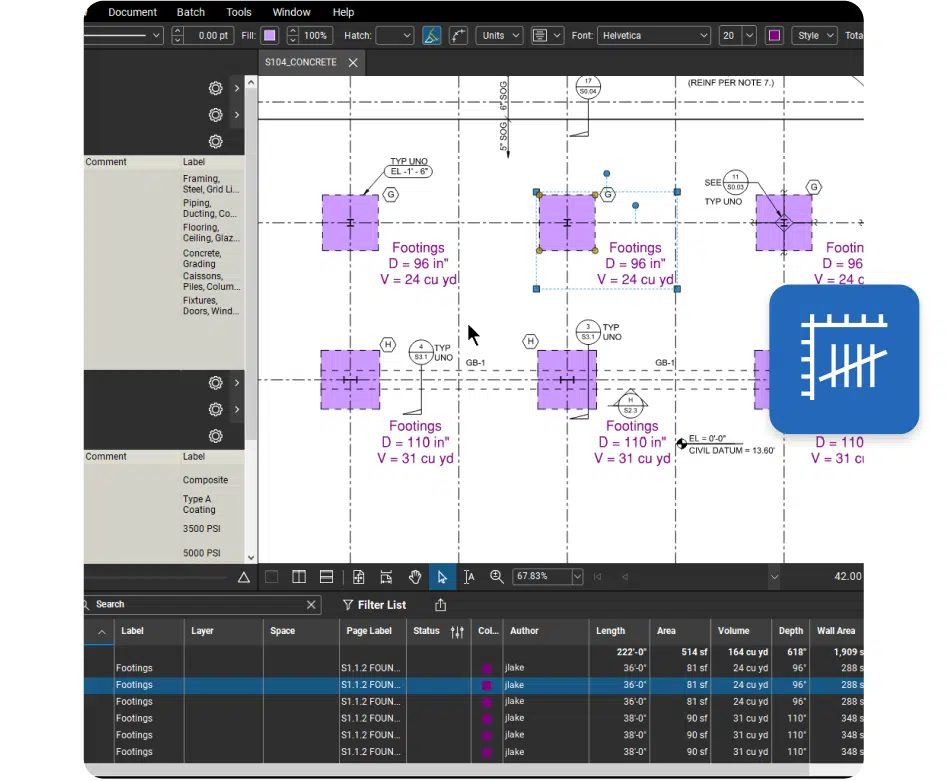Click the Filter List button
947x781 pixels.
tap(374, 605)
